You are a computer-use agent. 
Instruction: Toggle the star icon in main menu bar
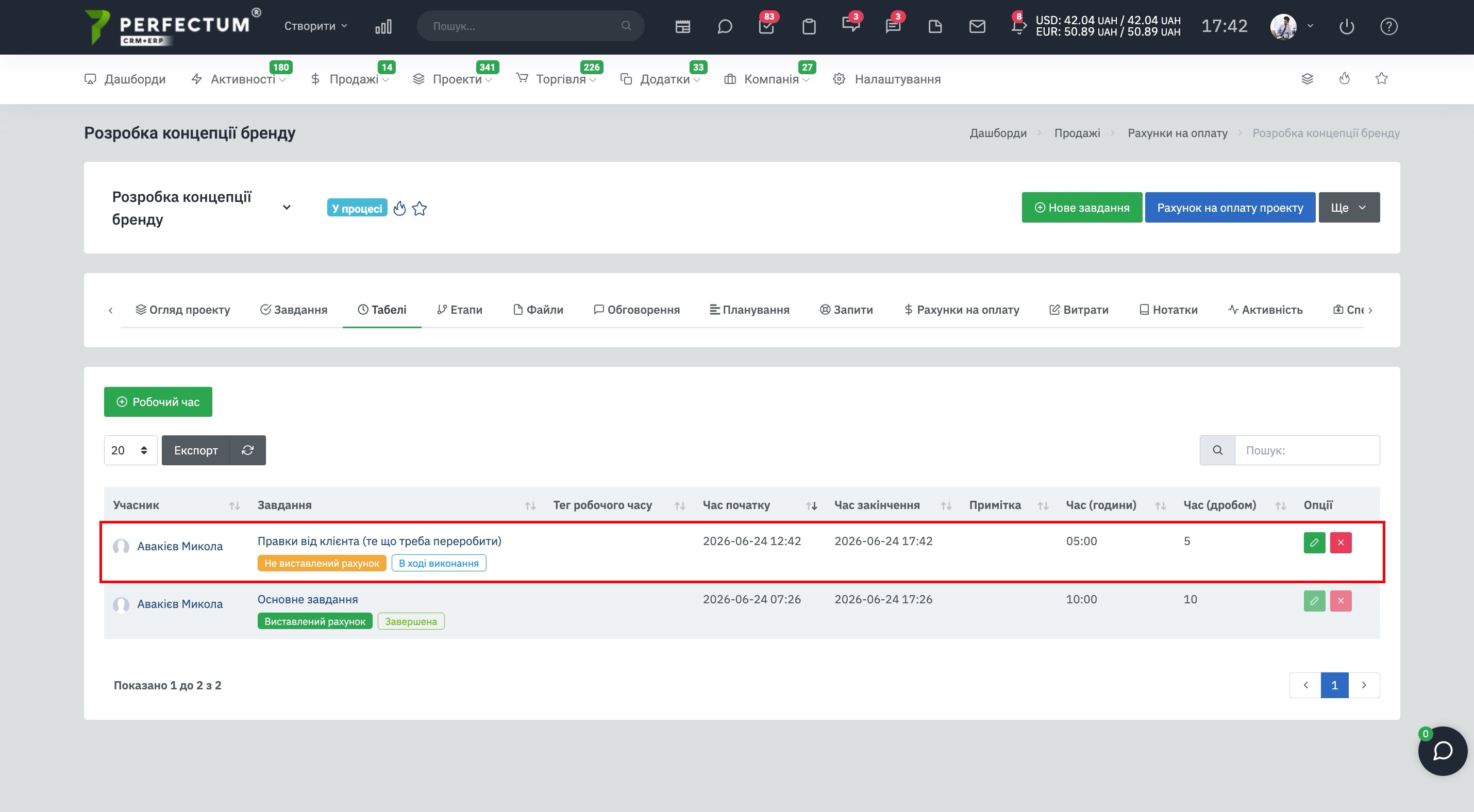(1381, 78)
